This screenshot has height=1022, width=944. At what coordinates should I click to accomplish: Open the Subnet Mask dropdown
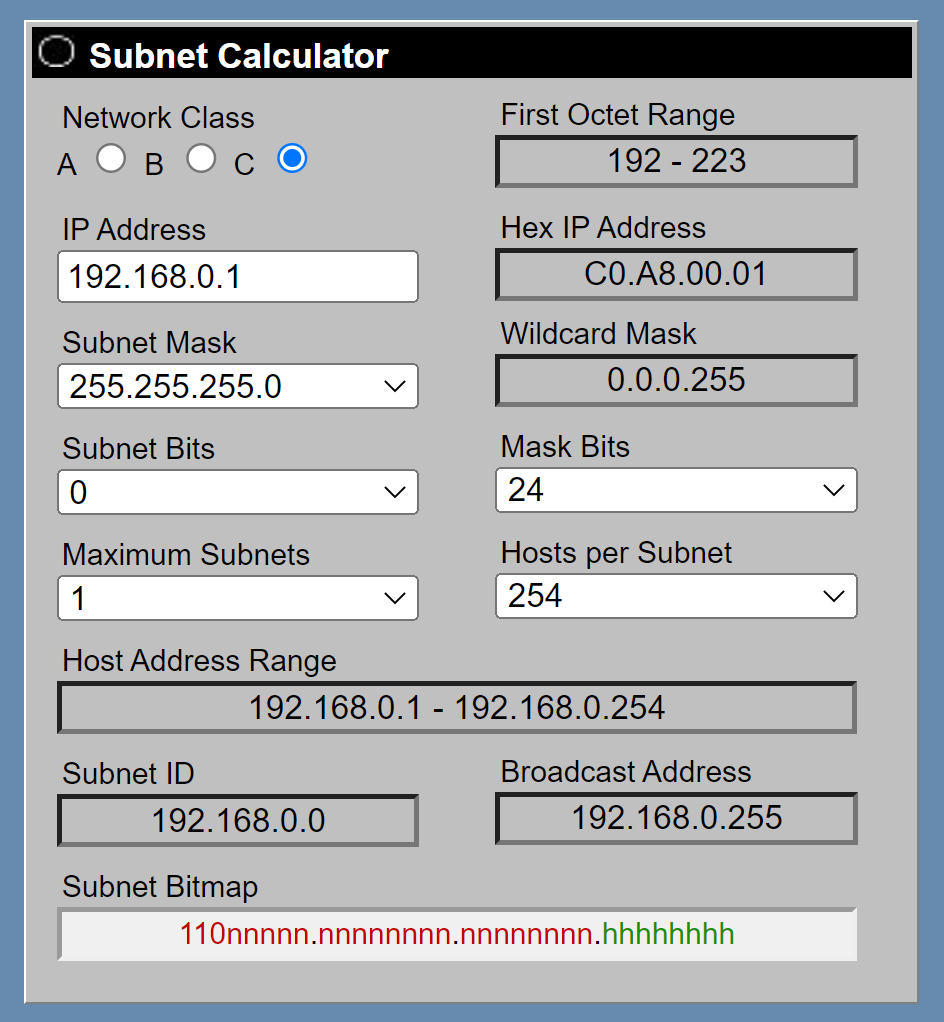[238, 386]
